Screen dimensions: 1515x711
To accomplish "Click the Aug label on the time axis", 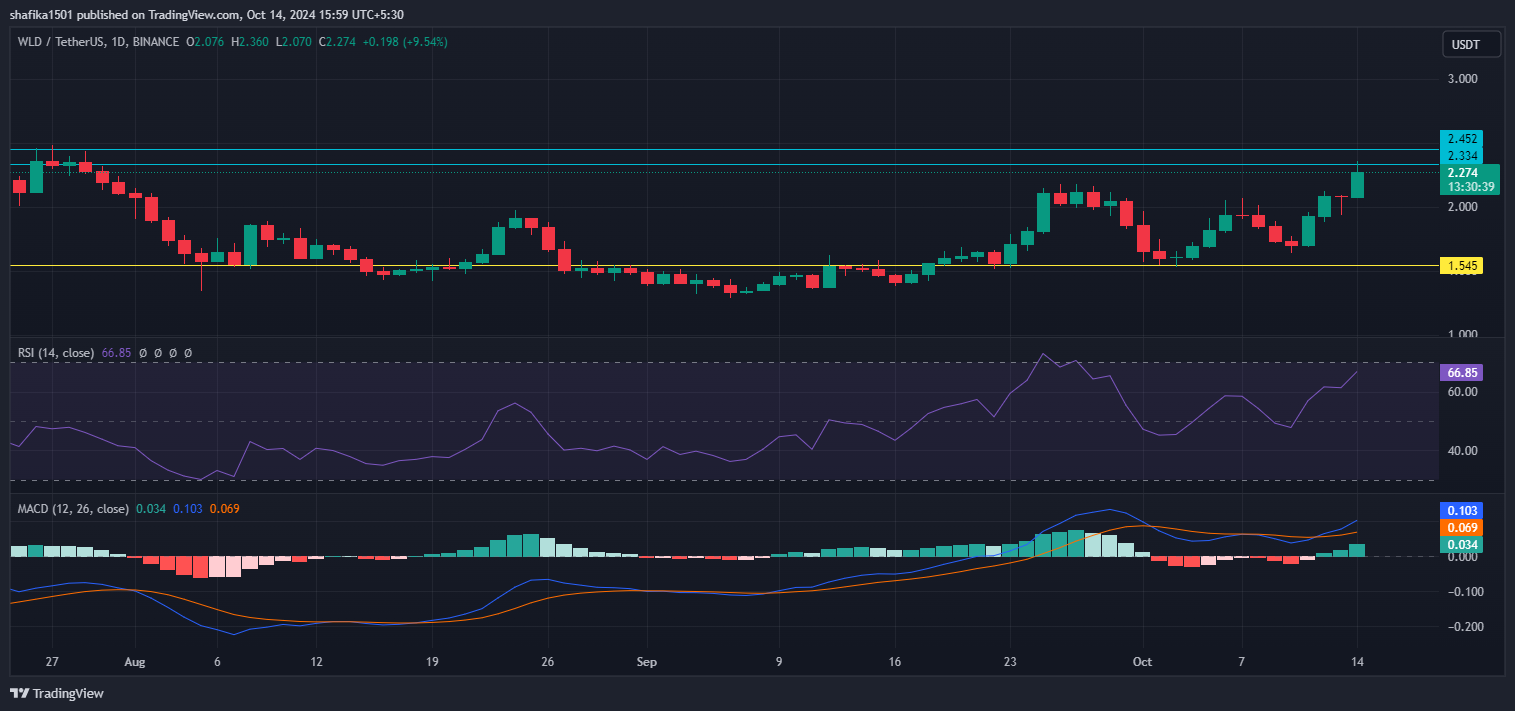I will [x=136, y=662].
